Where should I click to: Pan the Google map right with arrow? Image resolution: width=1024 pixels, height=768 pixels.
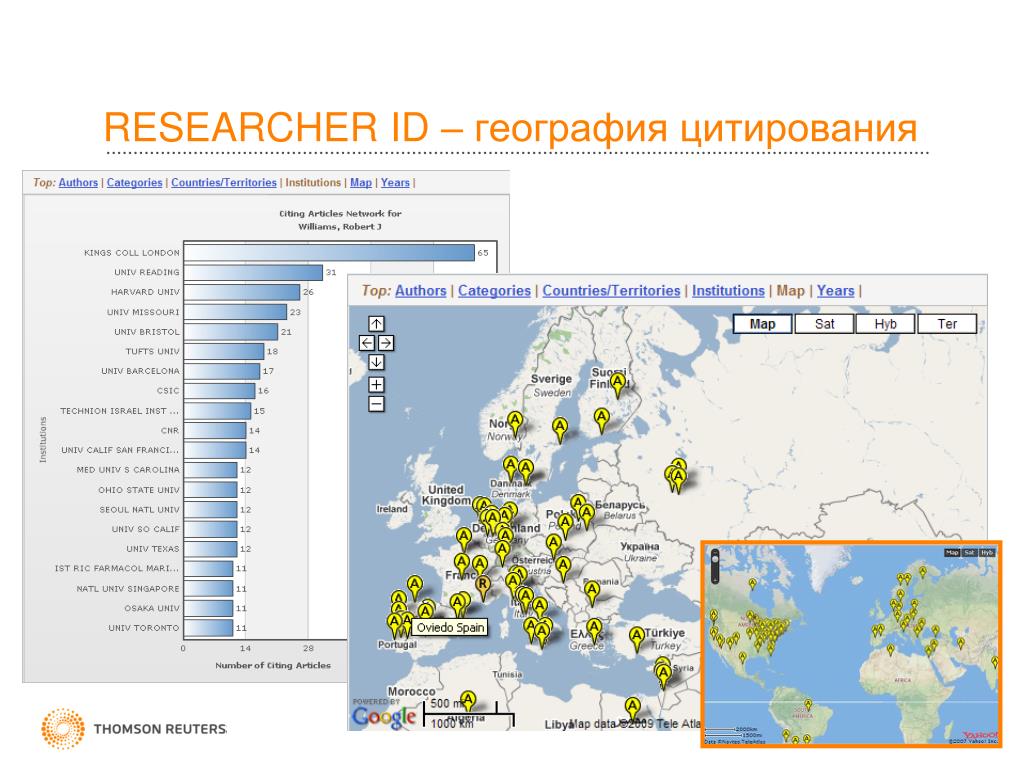pos(386,342)
